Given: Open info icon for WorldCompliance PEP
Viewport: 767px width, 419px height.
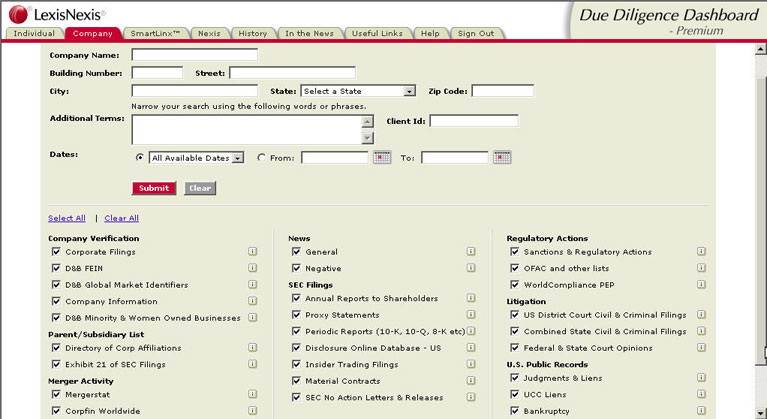Looking at the screenshot, I should [701, 285].
